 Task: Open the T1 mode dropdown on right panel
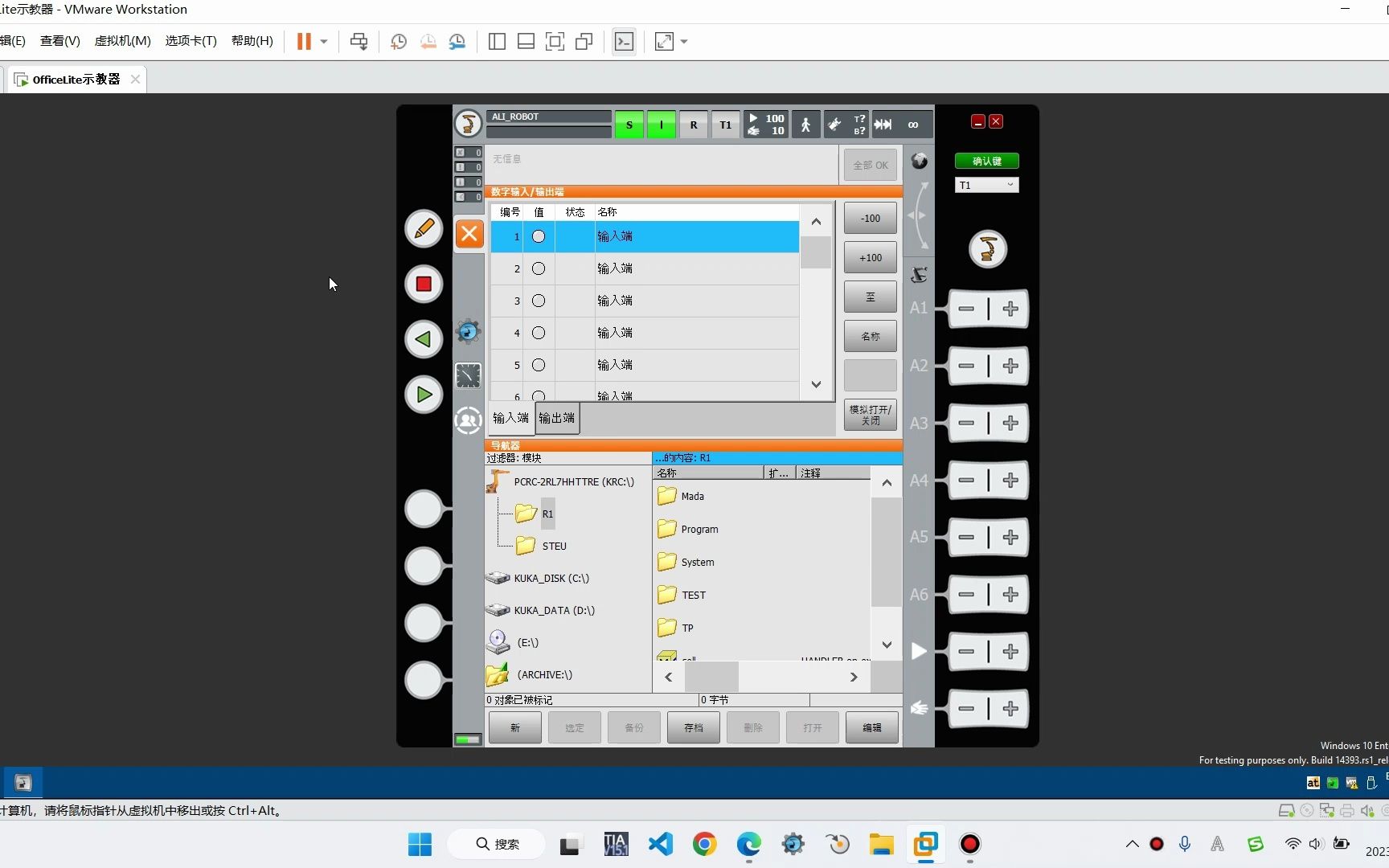(987, 185)
